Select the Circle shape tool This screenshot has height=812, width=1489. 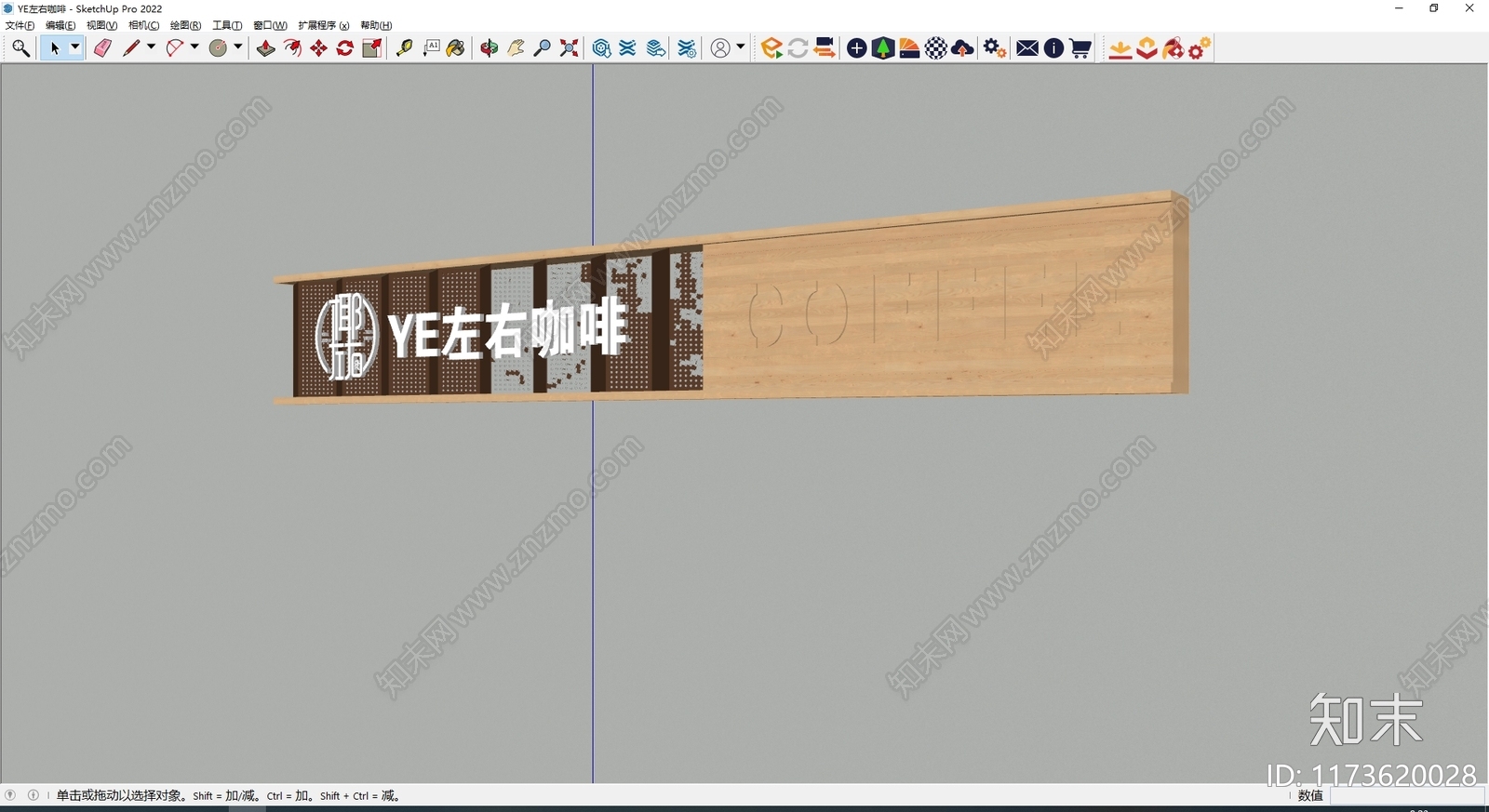(219, 48)
